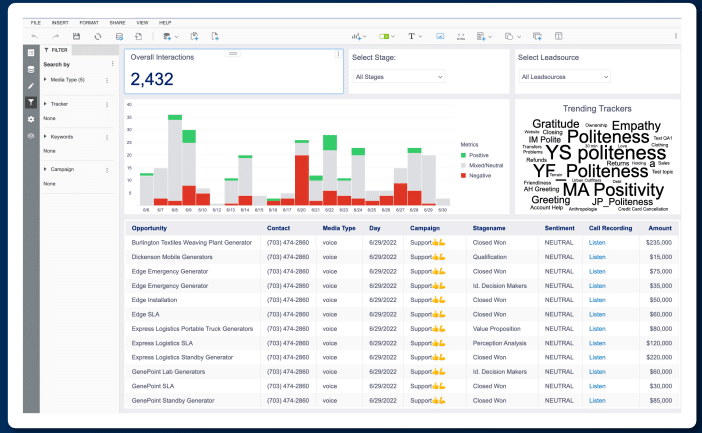Click the add panel stack icon in the toolbar
This screenshot has height=433, width=702.
tap(481, 36)
